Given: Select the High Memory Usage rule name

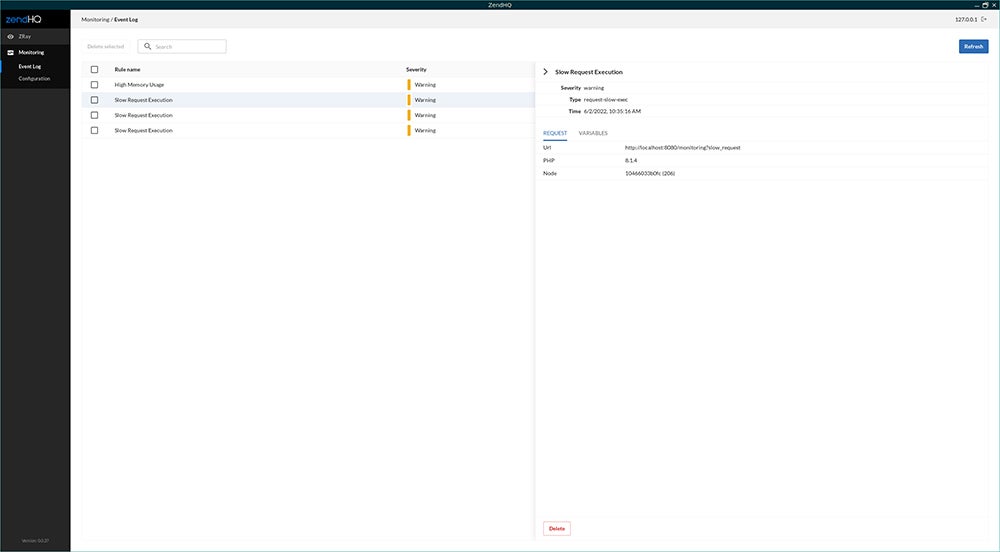Looking at the screenshot, I should [x=139, y=85].
